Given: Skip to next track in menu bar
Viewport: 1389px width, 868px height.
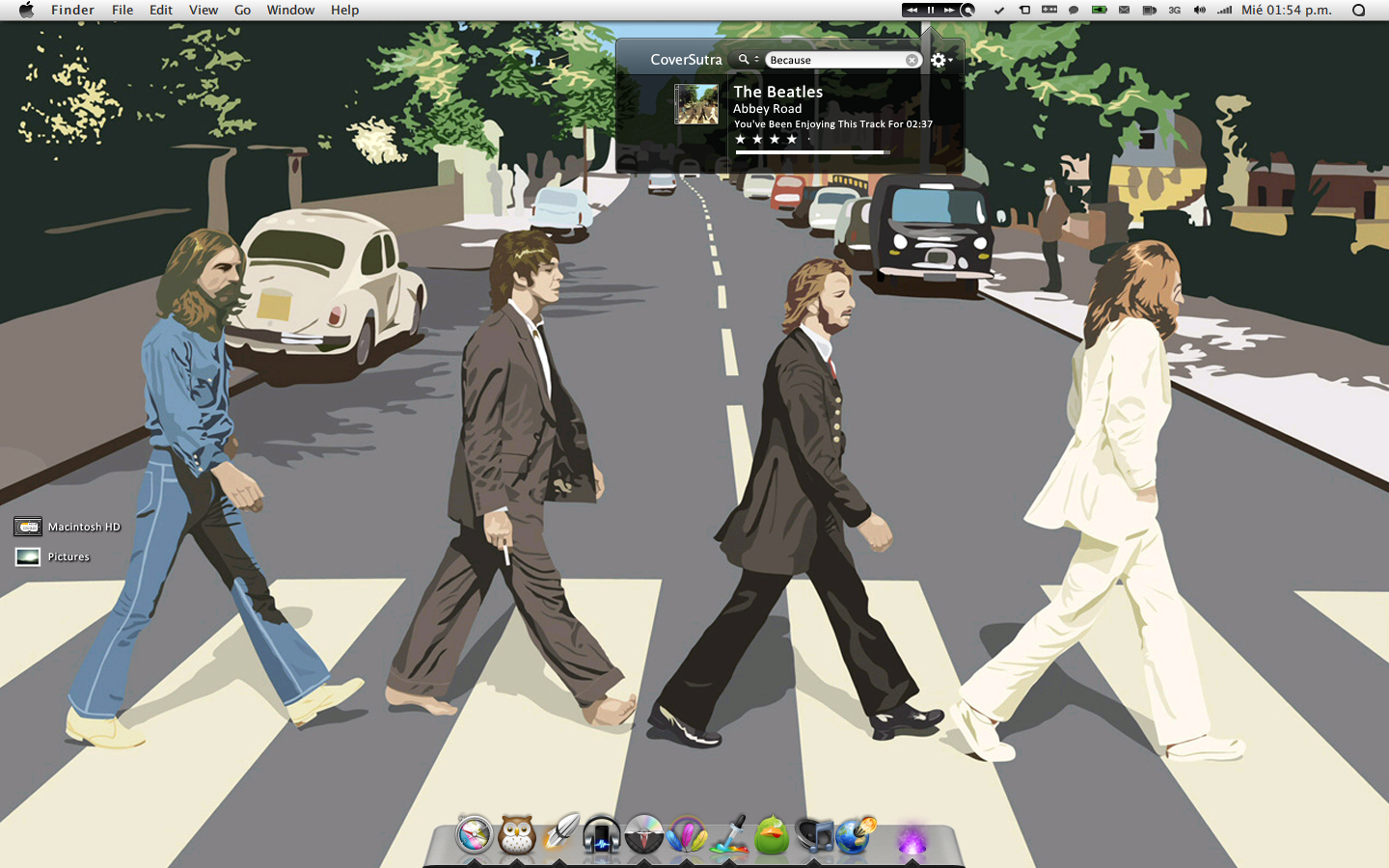Looking at the screenshot, I should tap(949, 10).
